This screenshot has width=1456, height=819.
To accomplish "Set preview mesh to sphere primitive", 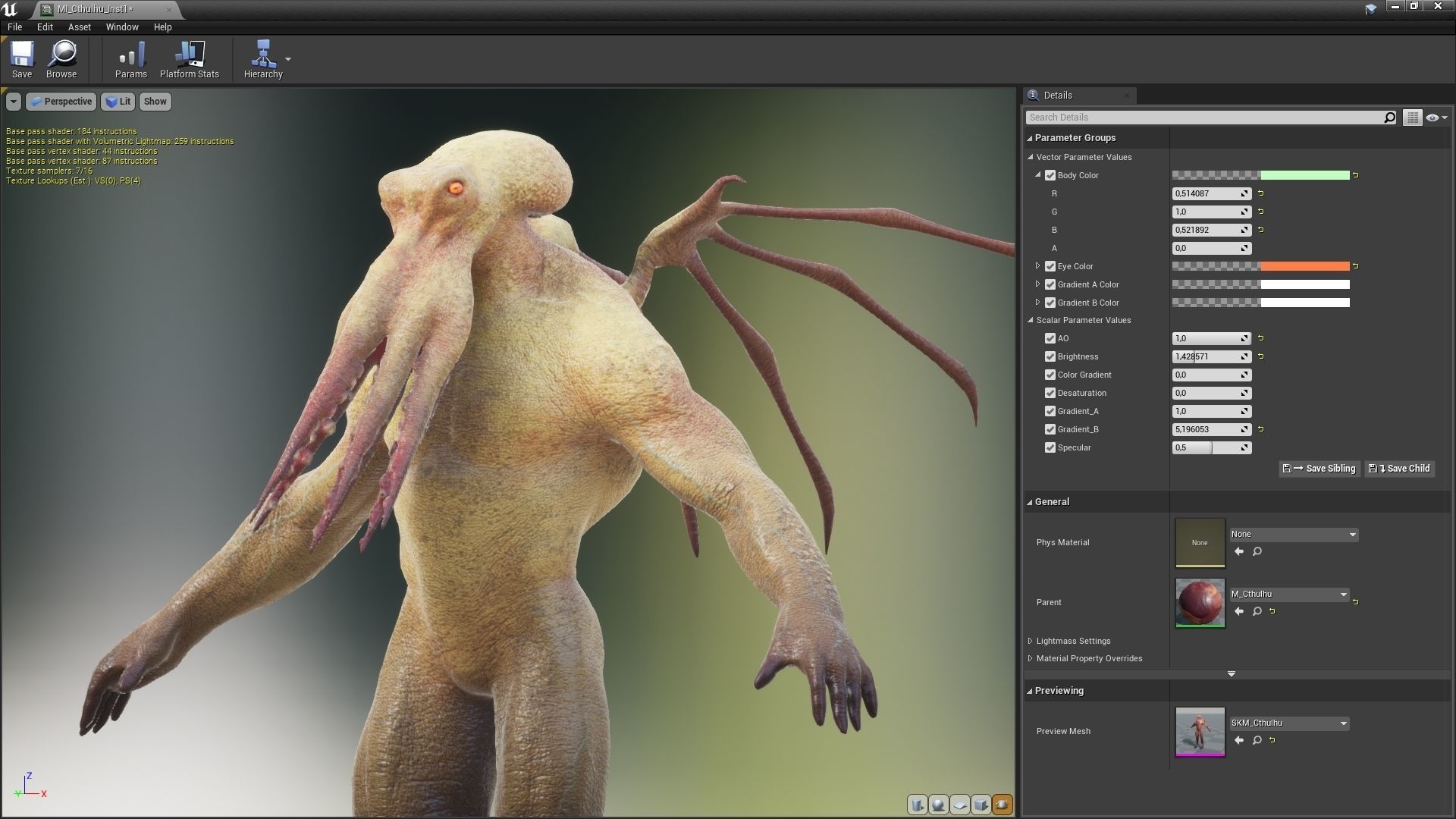I will pos(938,805).
